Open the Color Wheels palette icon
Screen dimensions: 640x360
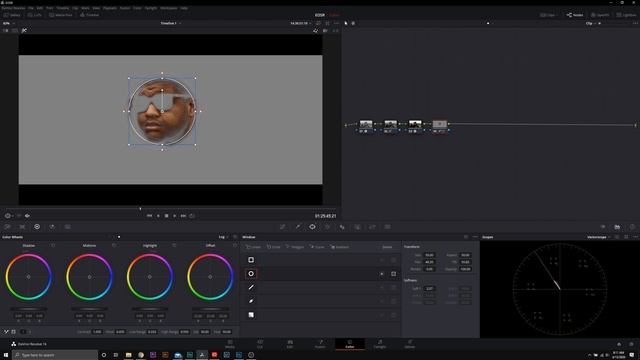(37, 227)
